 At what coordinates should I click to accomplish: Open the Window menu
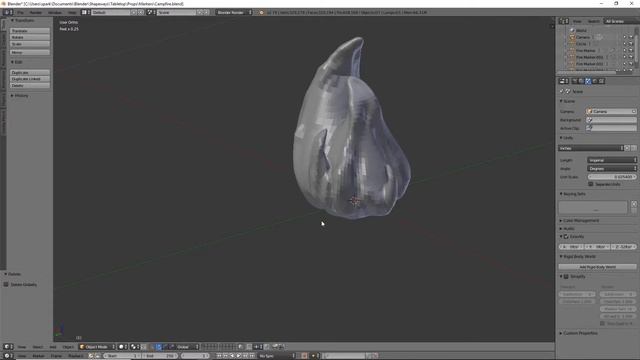point(55,12)
